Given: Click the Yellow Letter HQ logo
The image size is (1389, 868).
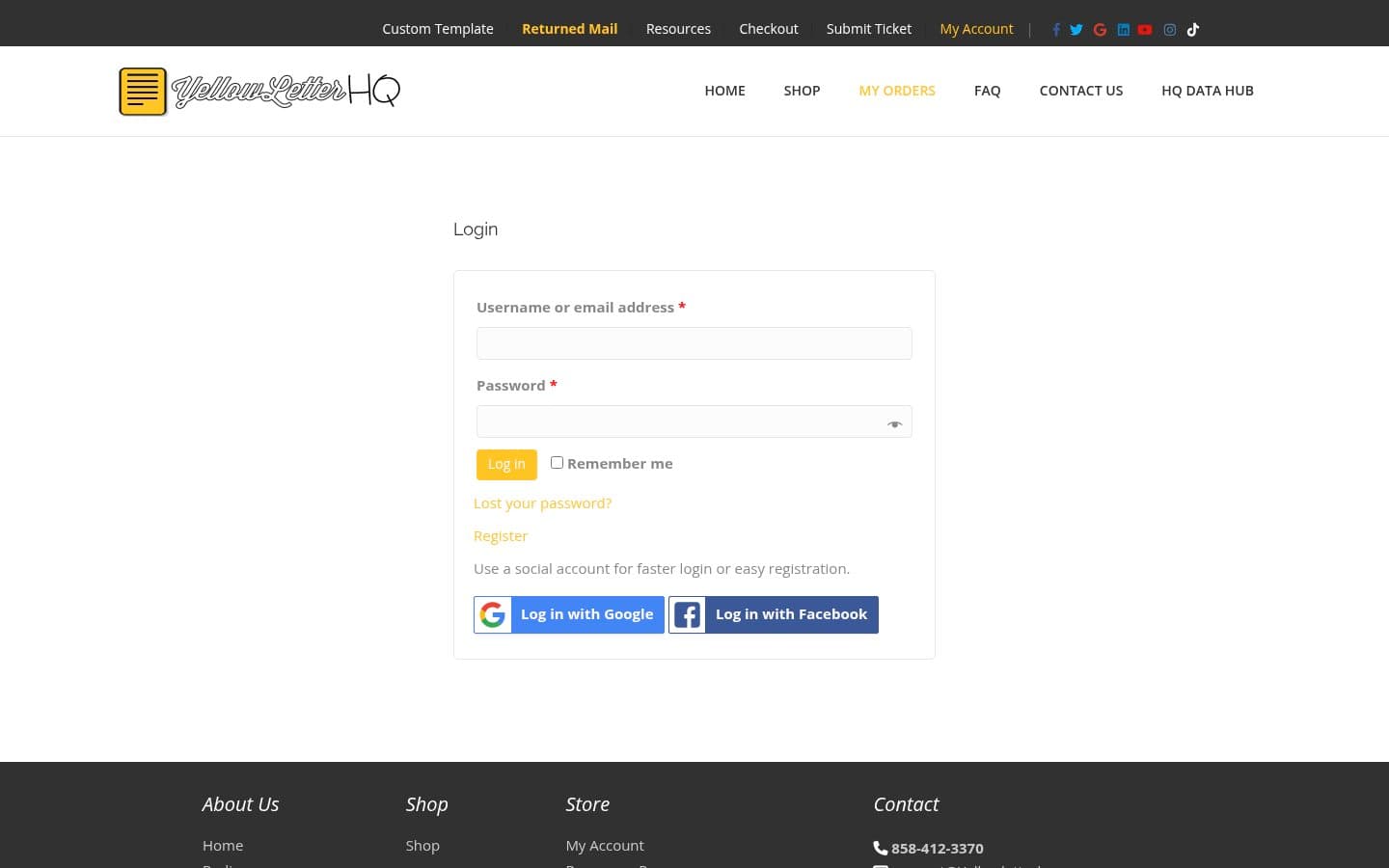Looking at the screenshot, I should 259,91.
